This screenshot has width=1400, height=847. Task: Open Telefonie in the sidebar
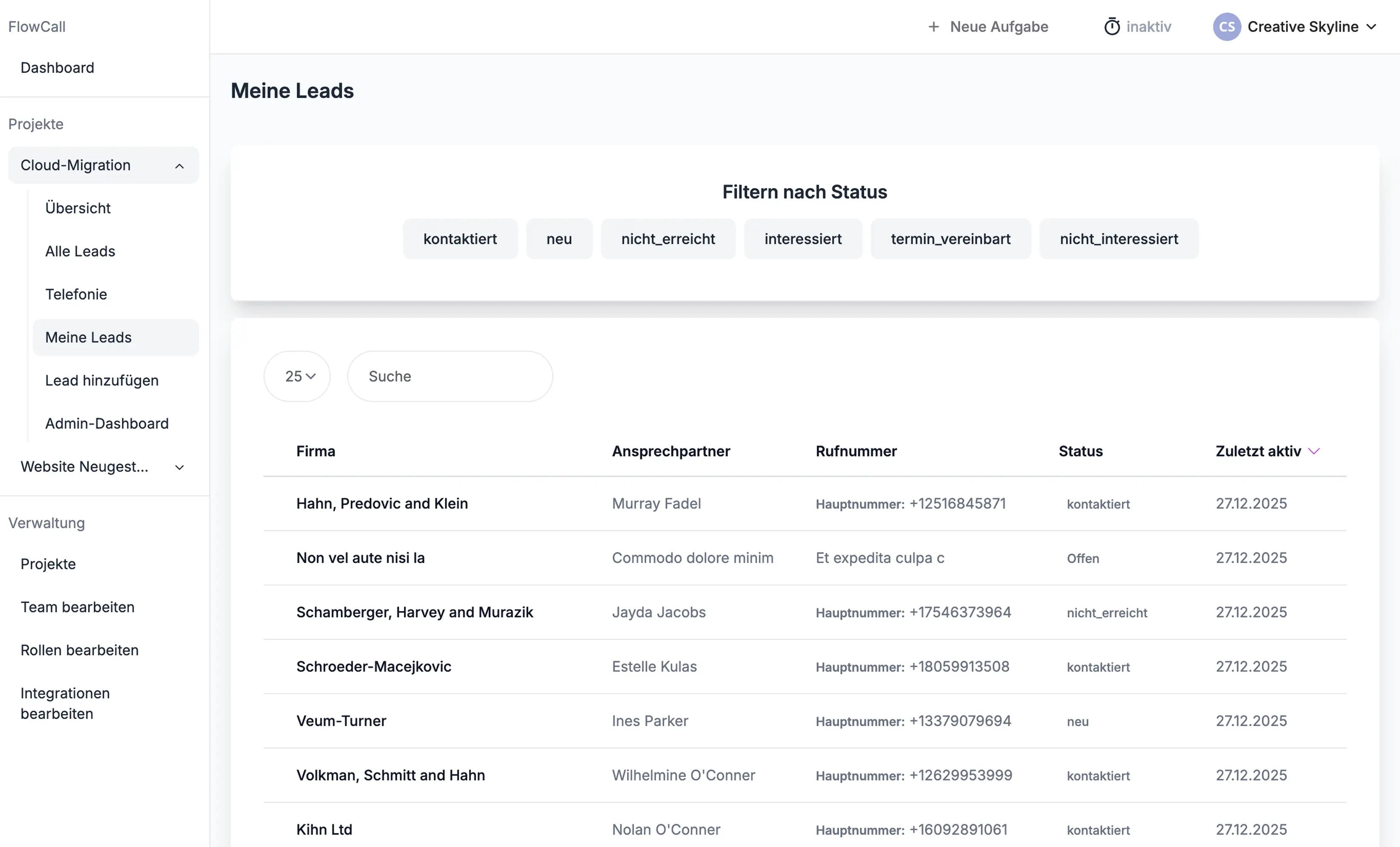click(x=76, y=294)
